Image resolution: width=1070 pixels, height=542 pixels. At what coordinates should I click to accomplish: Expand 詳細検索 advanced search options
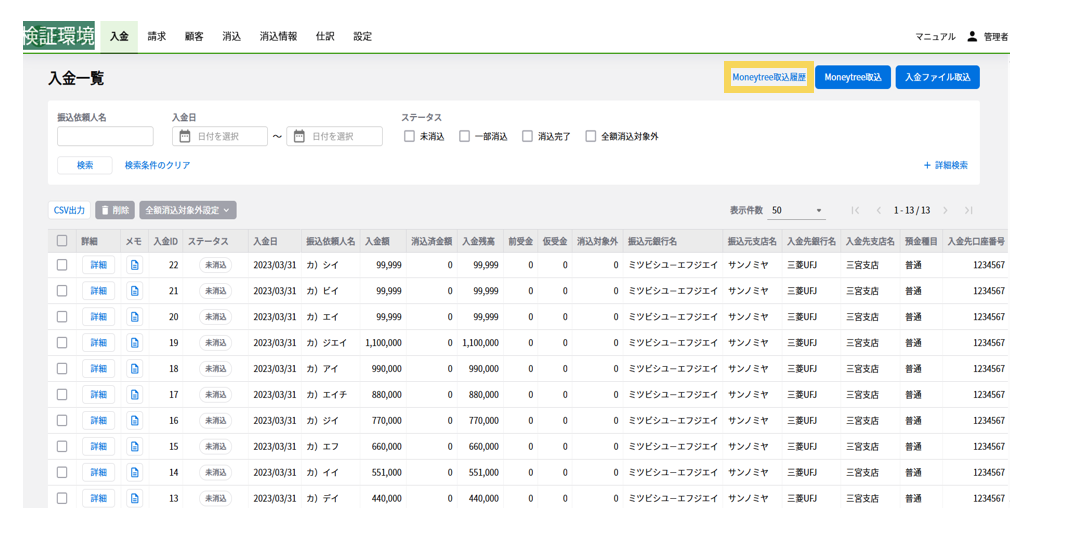pos(945,166)
